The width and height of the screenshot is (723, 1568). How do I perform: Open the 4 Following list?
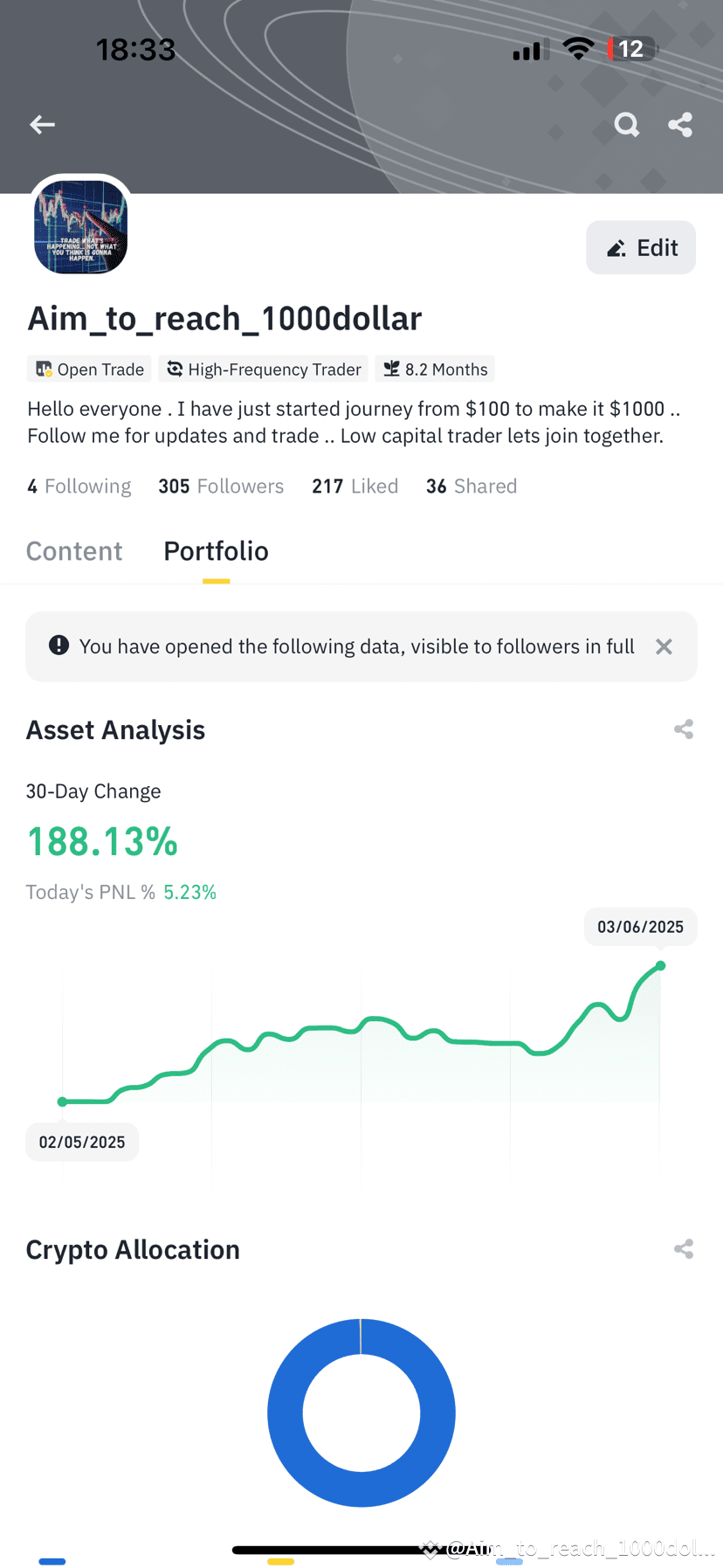(x=79, y=487)
